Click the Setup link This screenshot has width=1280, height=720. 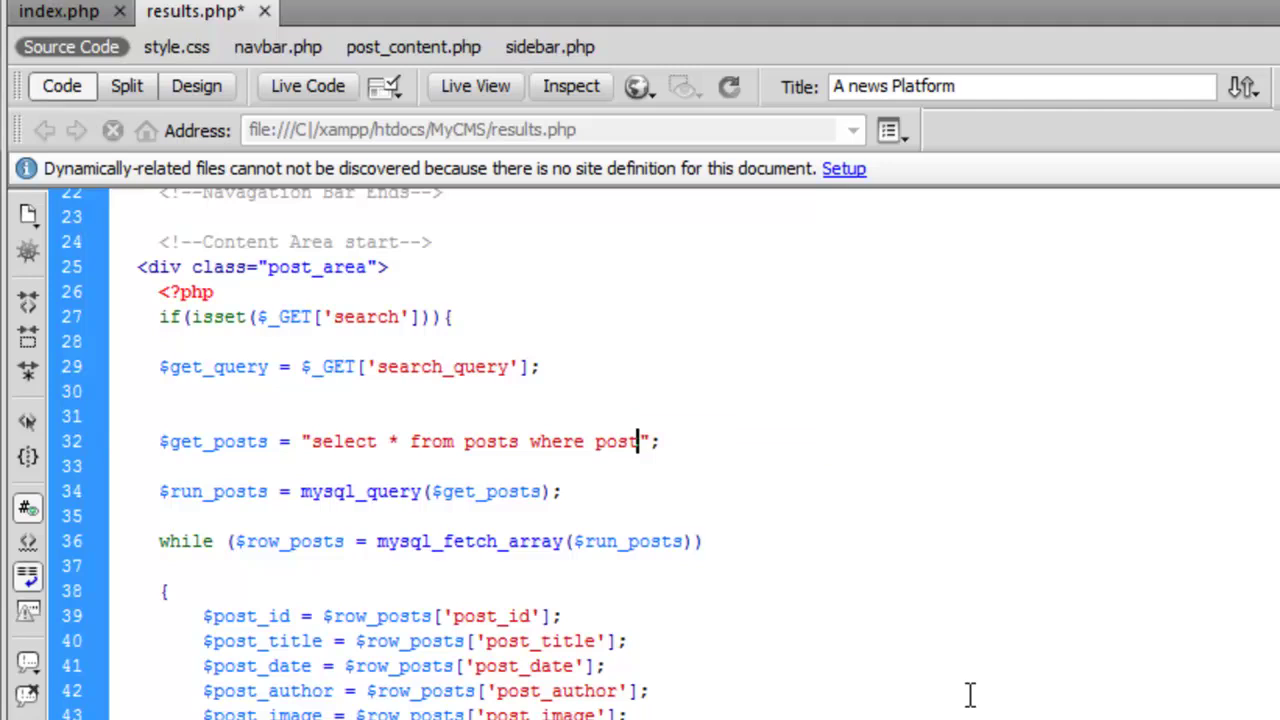click(844, 169)
